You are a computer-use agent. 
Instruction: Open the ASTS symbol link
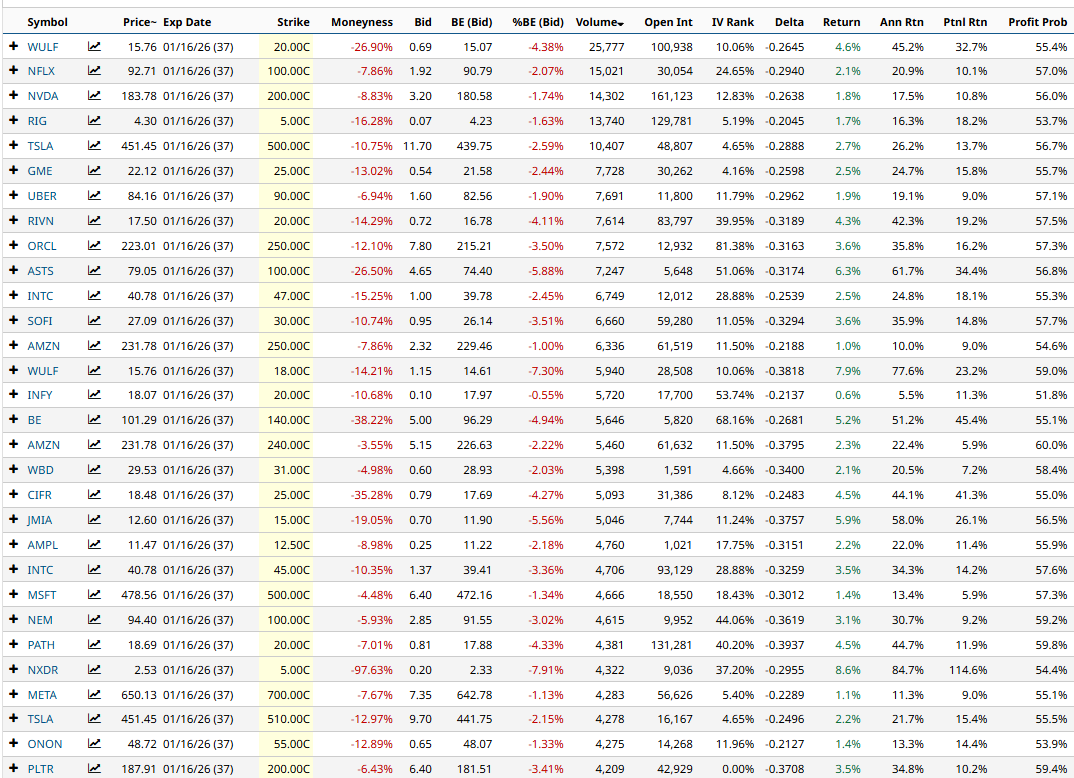pos(40,271)
